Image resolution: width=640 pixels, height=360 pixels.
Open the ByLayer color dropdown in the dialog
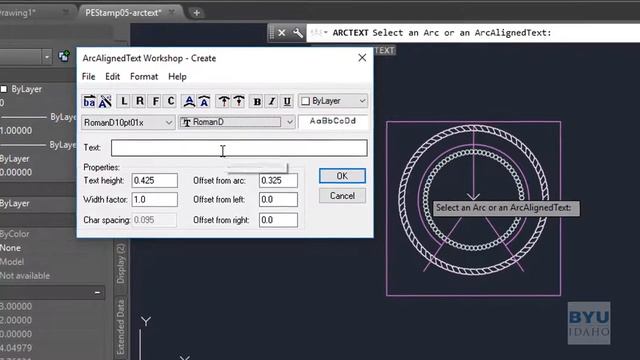click(333, 101)
